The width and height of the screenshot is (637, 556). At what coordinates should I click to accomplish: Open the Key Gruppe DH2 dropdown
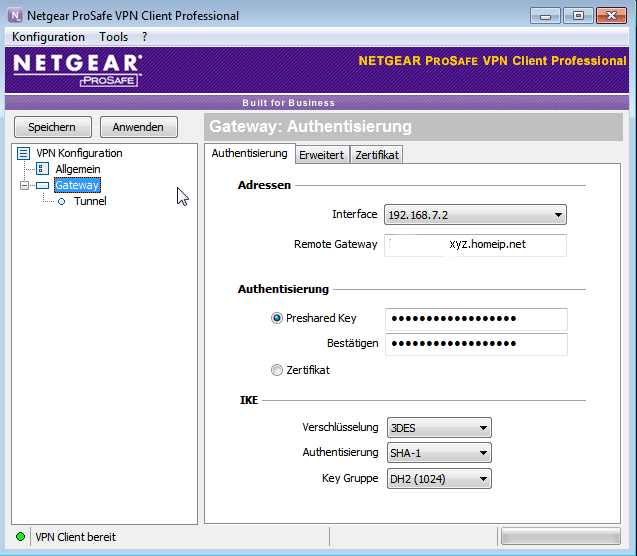click(439, 479)
